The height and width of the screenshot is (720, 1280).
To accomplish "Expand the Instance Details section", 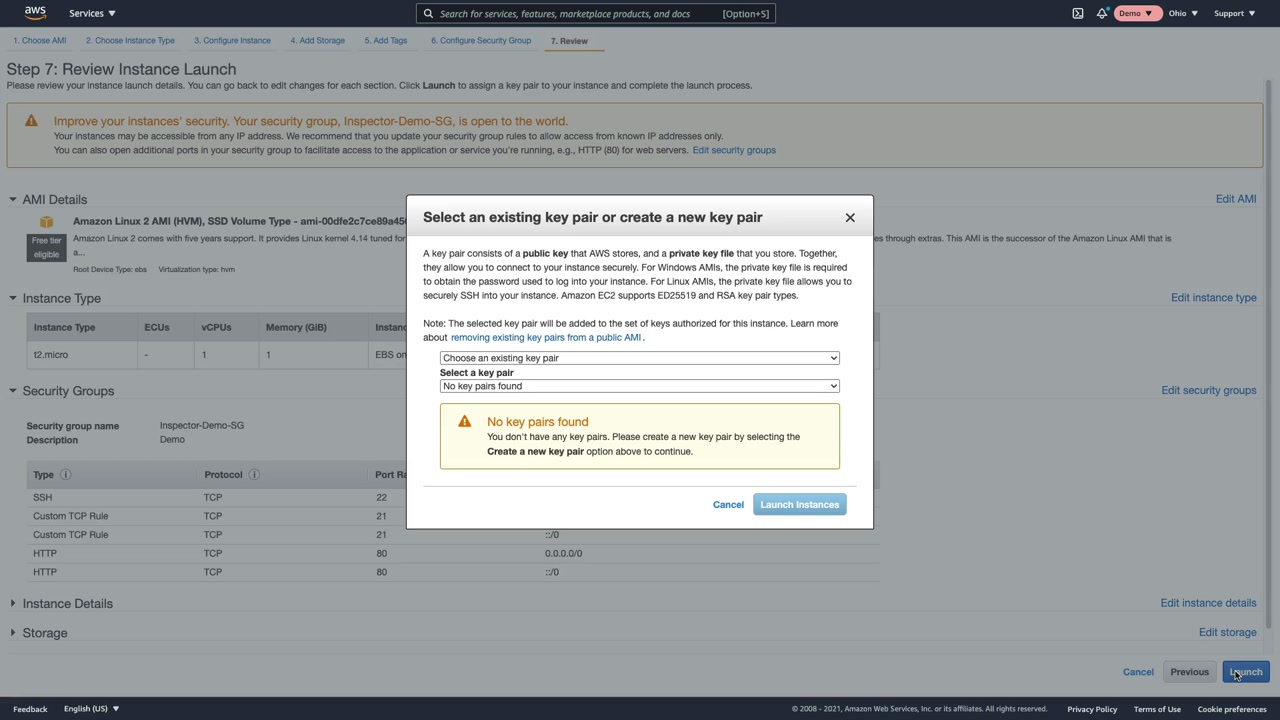I will pos(13,604).
